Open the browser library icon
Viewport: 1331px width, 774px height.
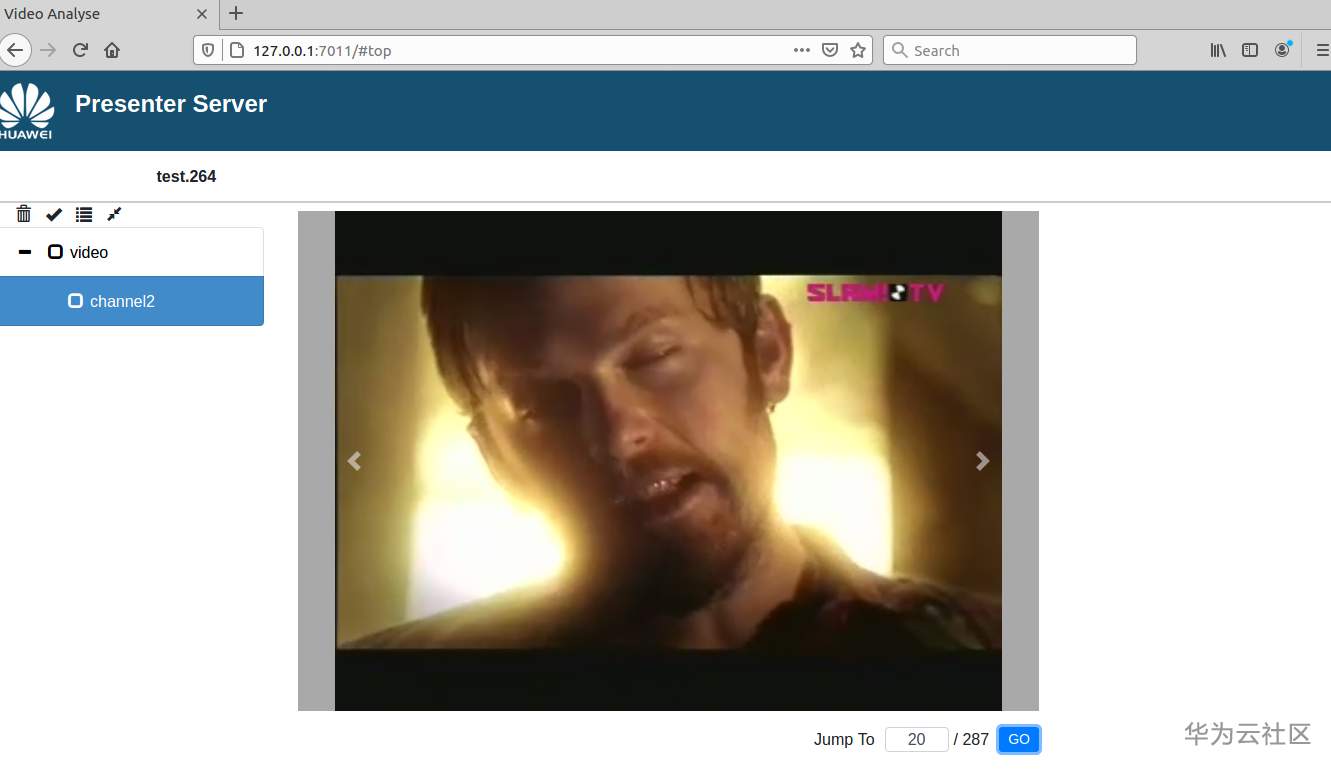point(1218,50)
